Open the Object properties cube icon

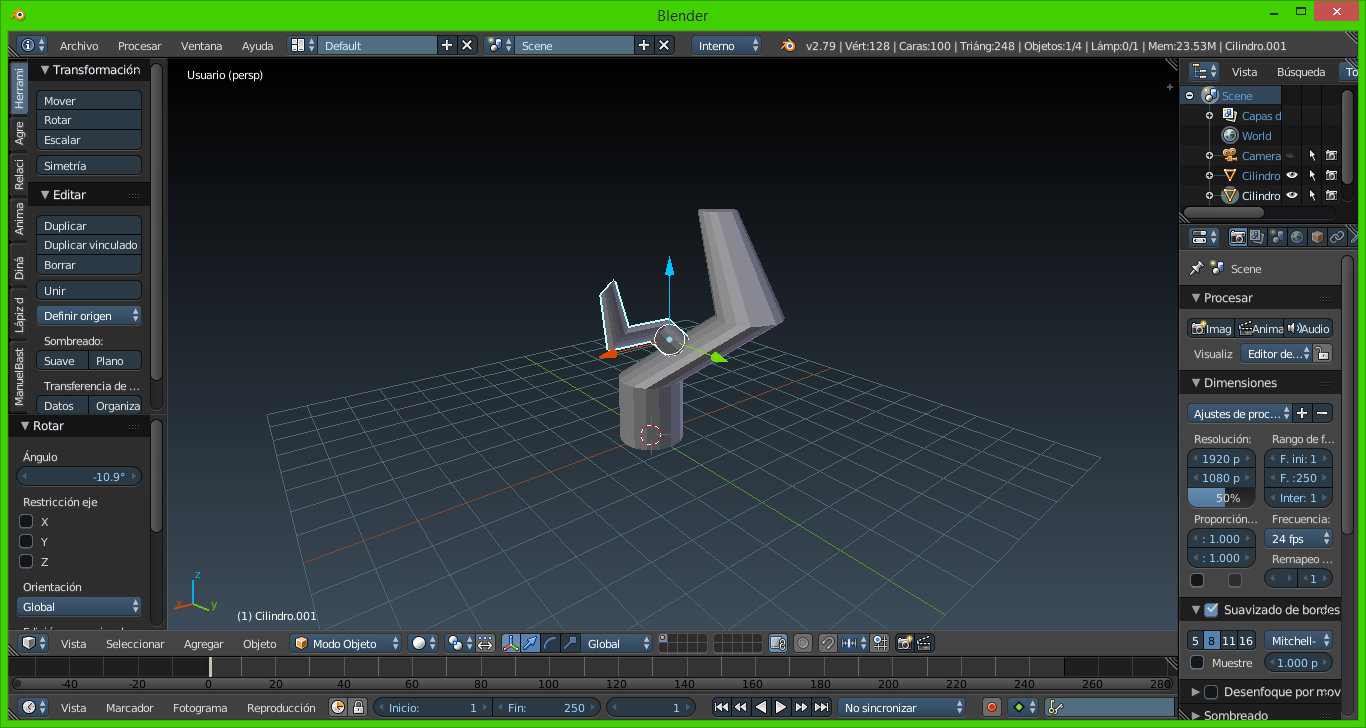(1317, 237)
